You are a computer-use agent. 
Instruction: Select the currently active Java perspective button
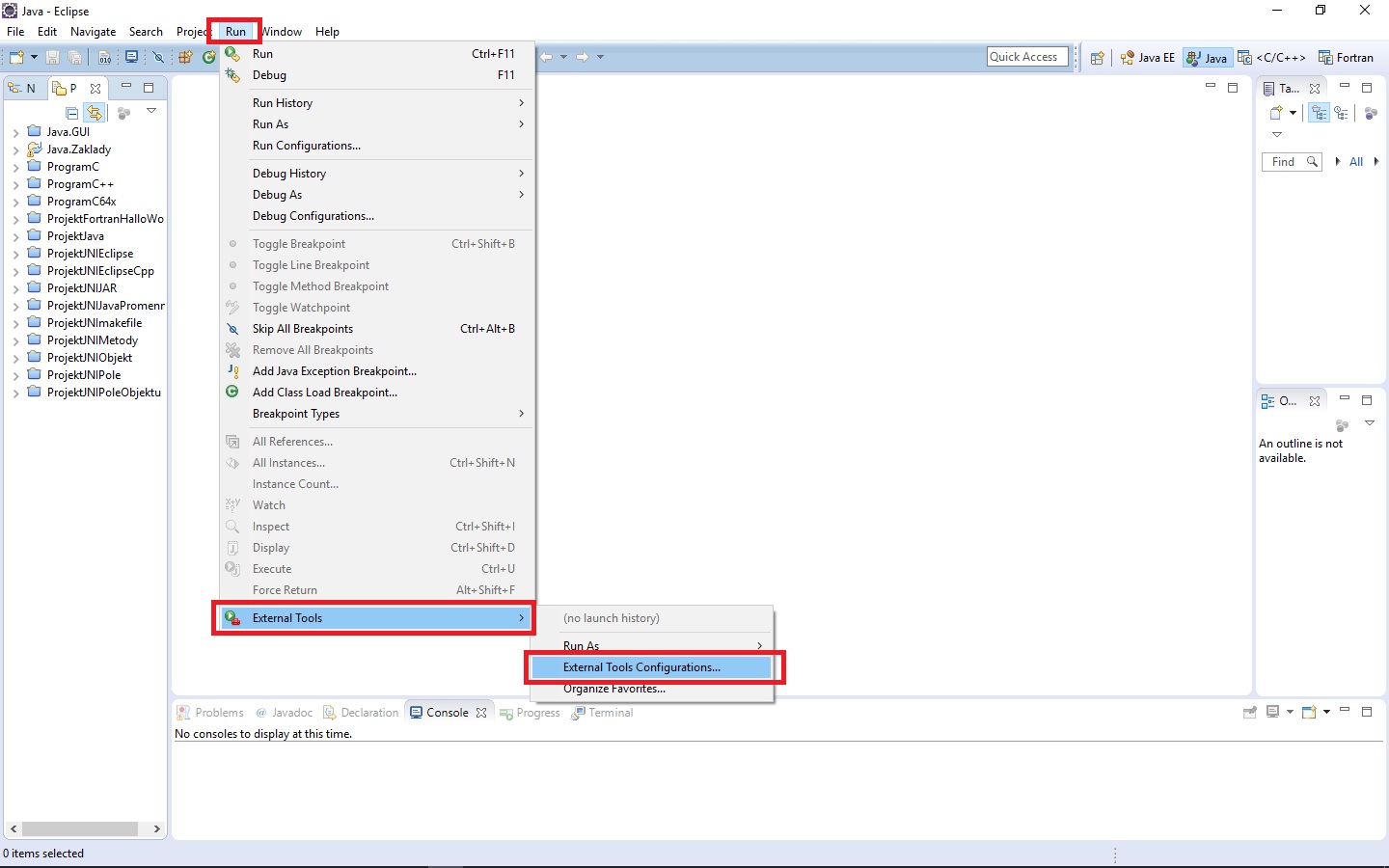coord(1207,57)
